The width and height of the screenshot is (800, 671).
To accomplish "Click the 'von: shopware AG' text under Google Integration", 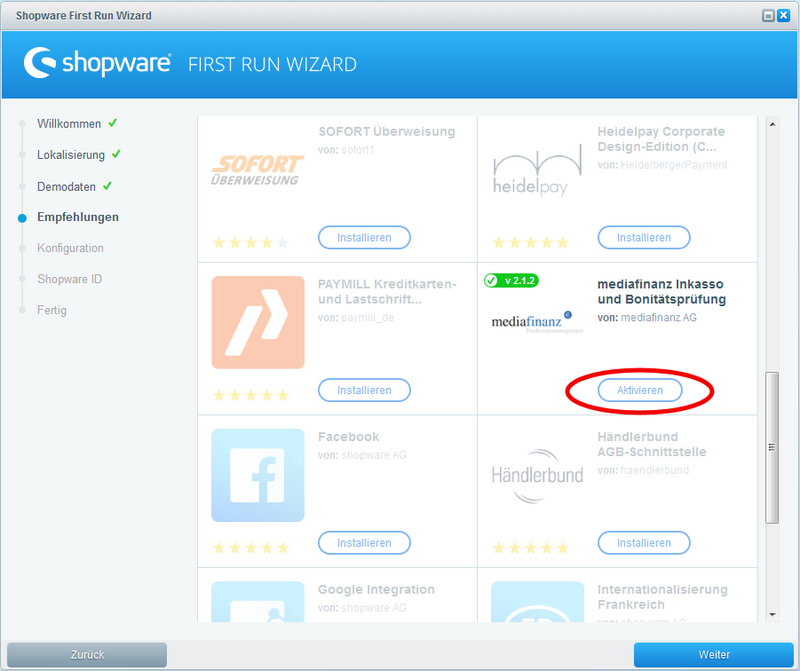I will coord(362,608).
